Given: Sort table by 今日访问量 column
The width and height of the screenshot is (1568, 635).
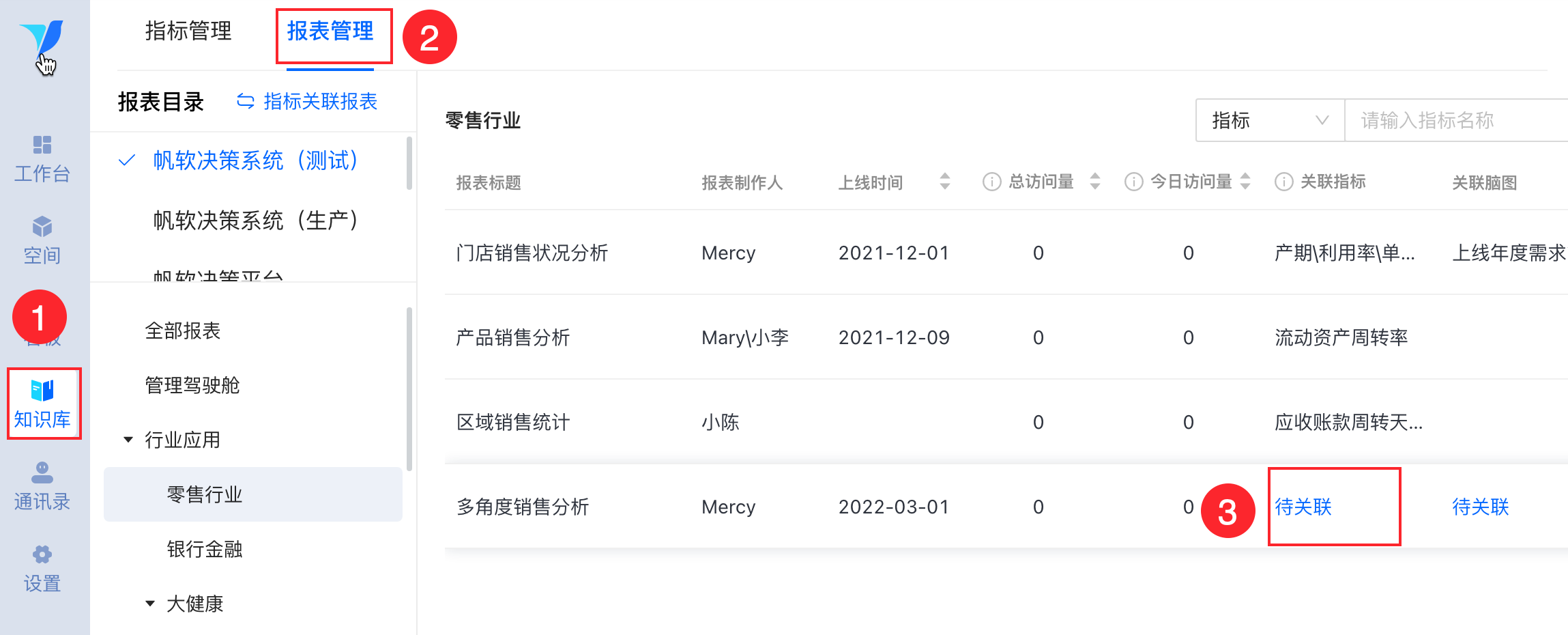Looking at the screenshot, I should click(x=1245, y=182).
